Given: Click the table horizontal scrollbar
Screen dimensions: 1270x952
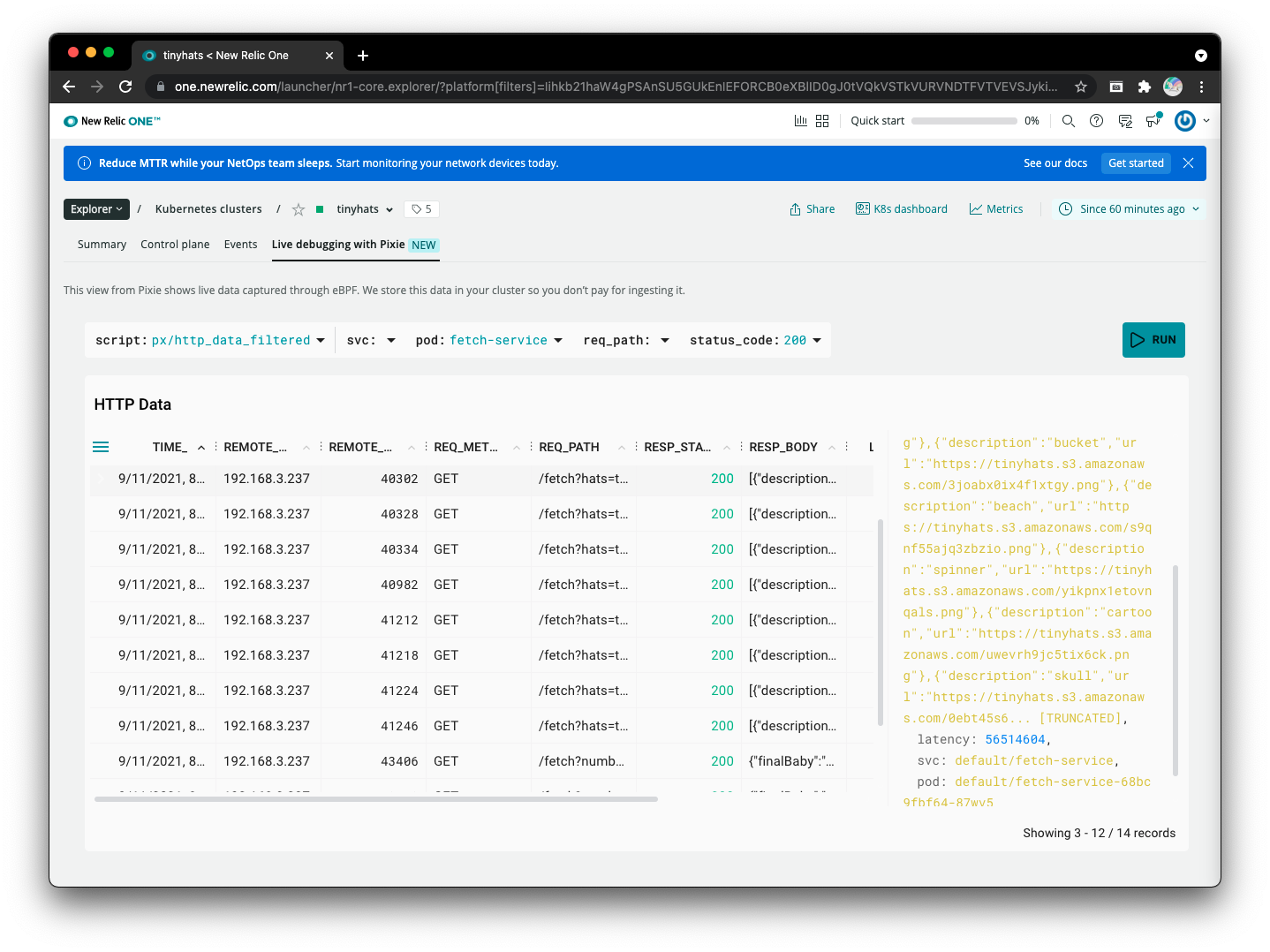Looking at the screenshot, I should click(375, 799).
